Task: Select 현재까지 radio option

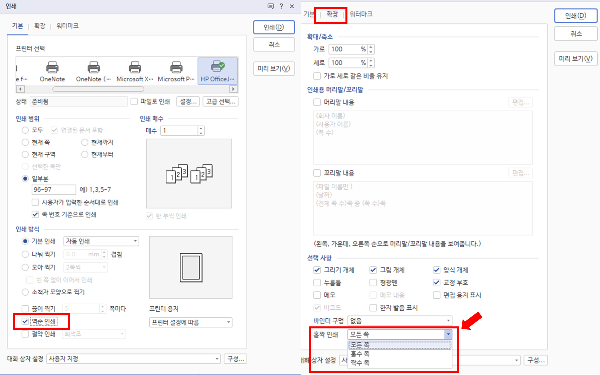Action: [85, 142]
